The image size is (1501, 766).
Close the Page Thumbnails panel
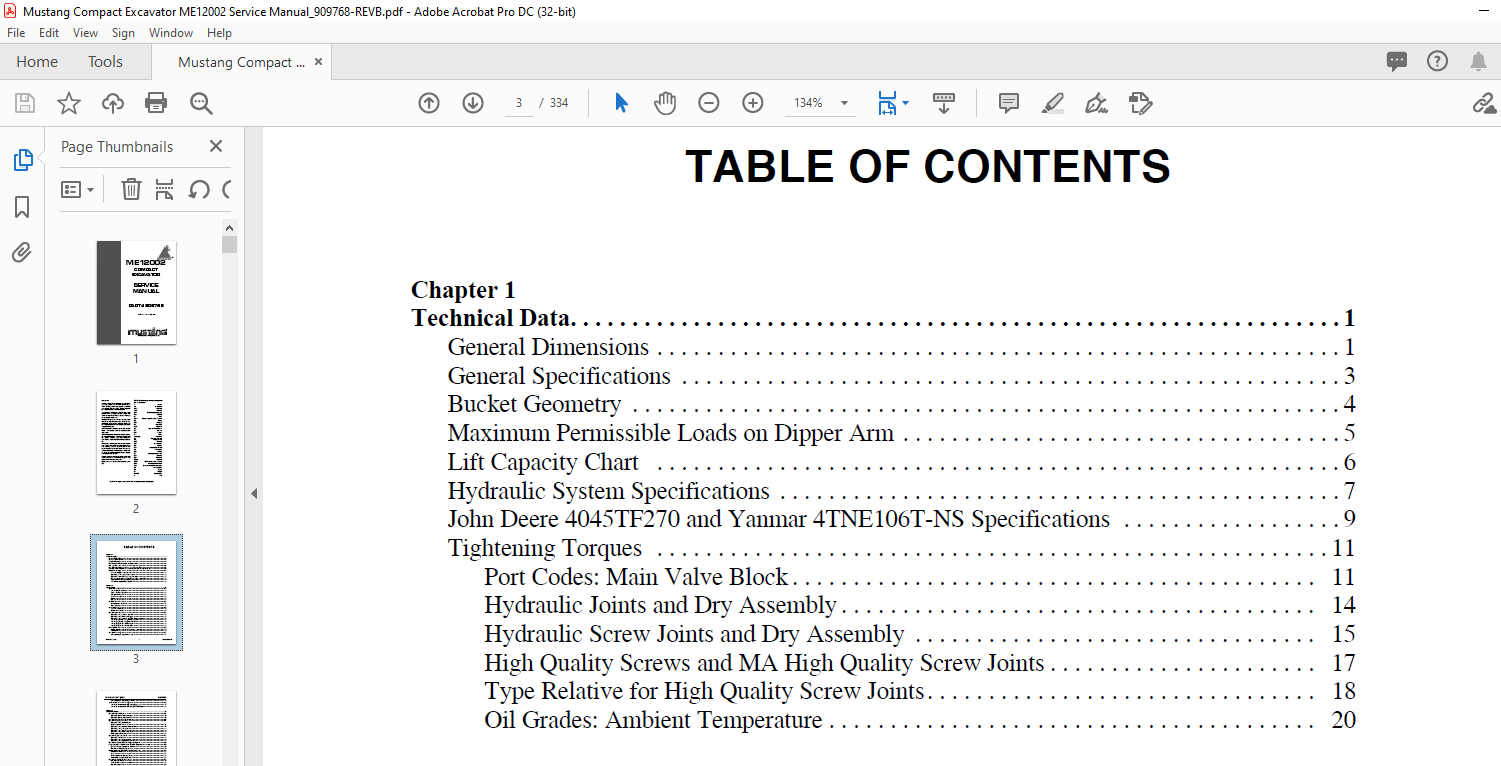[x=215, y=146]
